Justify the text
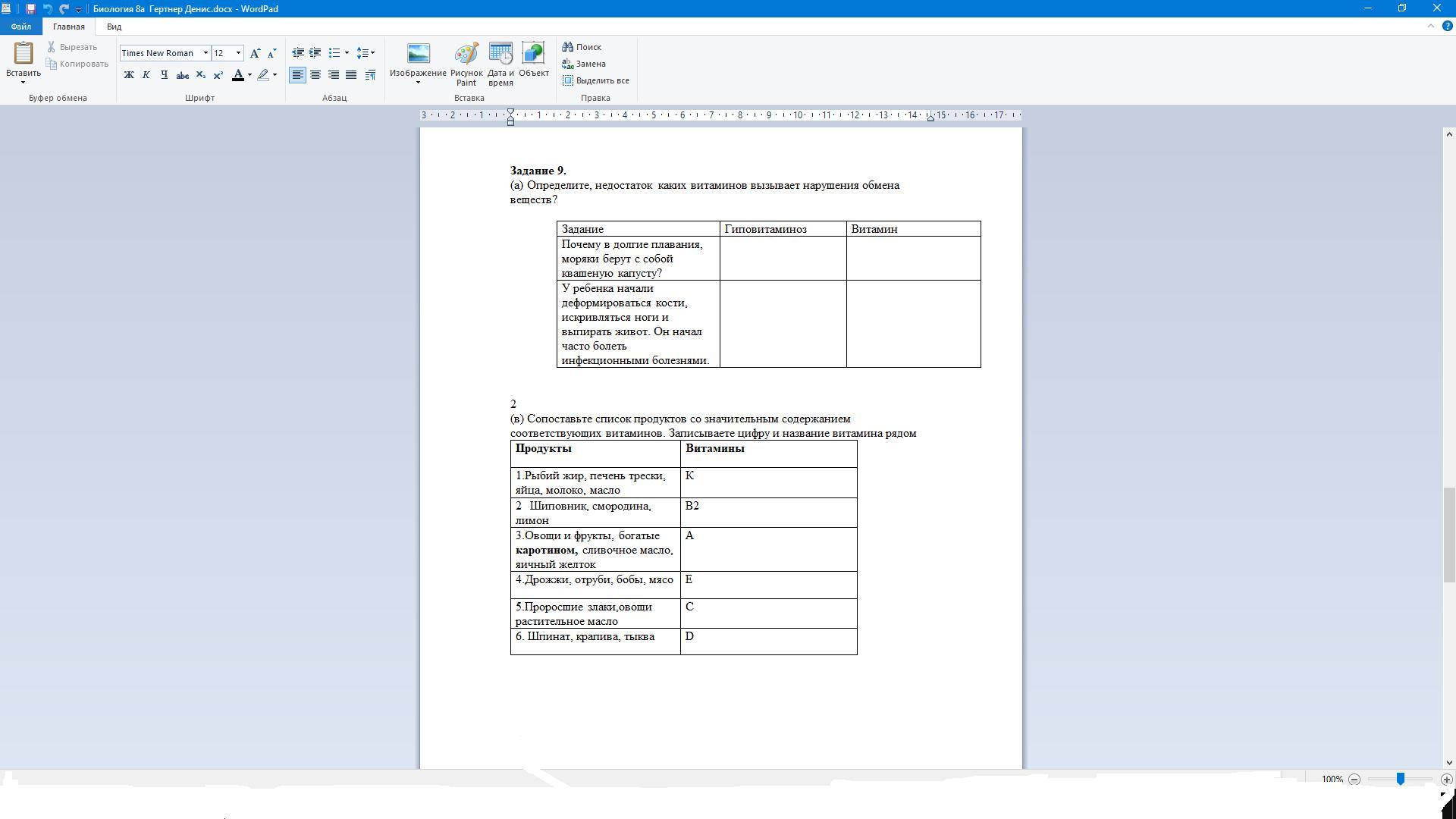 click(x=351, y=75)
